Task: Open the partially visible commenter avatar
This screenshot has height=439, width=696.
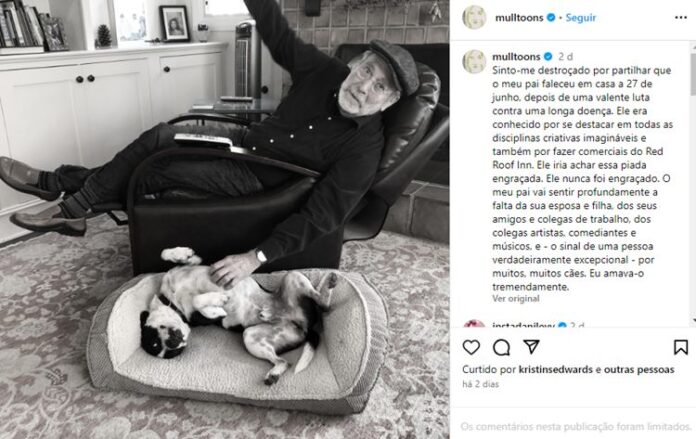Action: (x=474, y=324)
